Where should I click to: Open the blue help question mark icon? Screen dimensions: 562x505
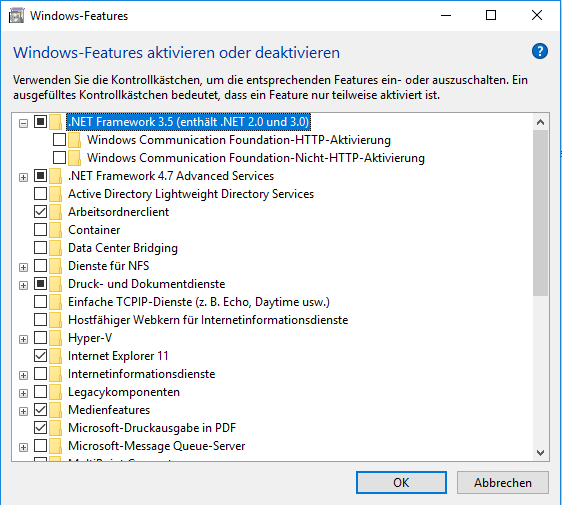point(539,51)
